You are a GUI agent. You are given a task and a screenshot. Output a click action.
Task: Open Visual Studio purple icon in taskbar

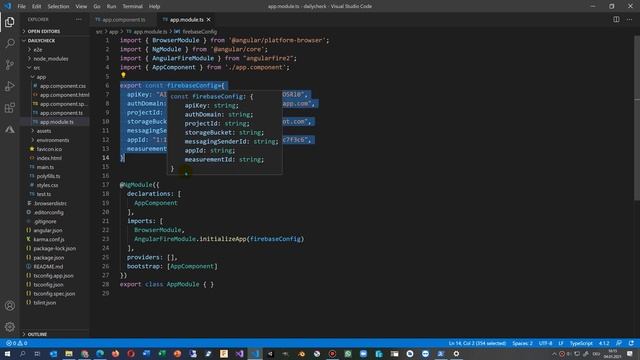(239, 353)
